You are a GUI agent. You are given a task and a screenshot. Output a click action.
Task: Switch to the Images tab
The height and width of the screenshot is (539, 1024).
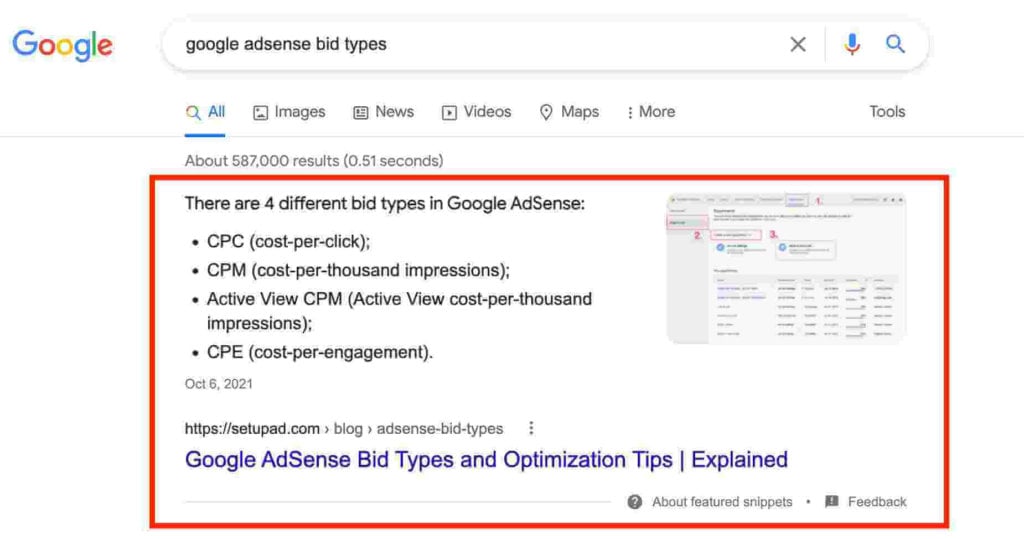(x=289, y=112)
